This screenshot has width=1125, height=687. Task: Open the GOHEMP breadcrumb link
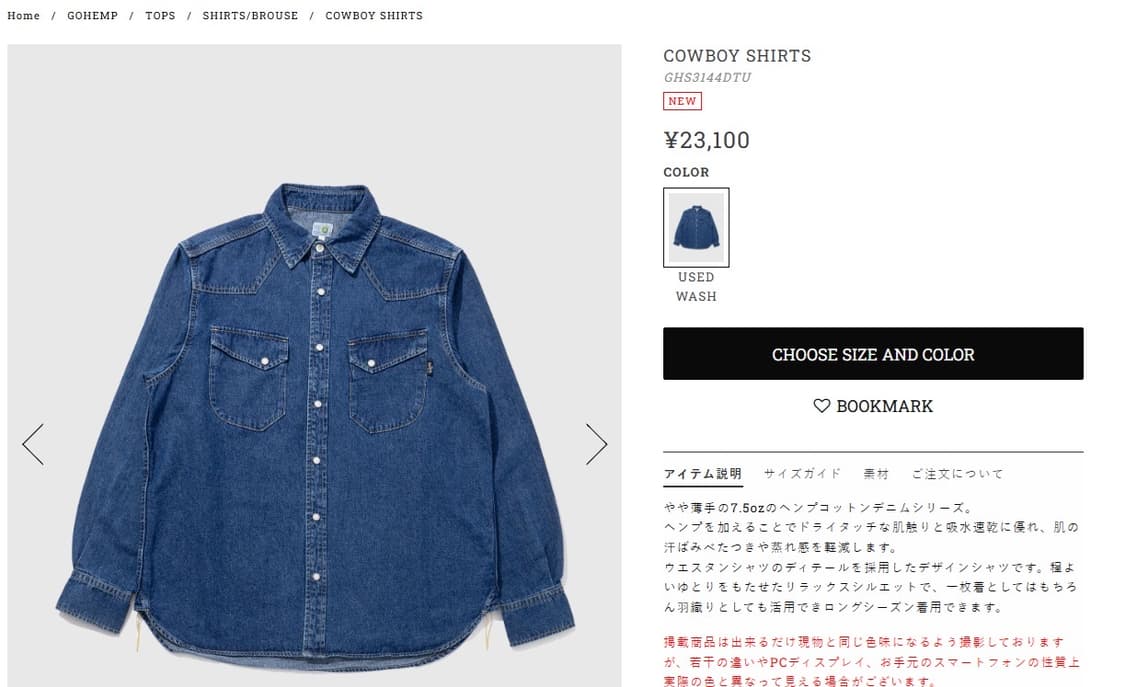tap(93, 15)
